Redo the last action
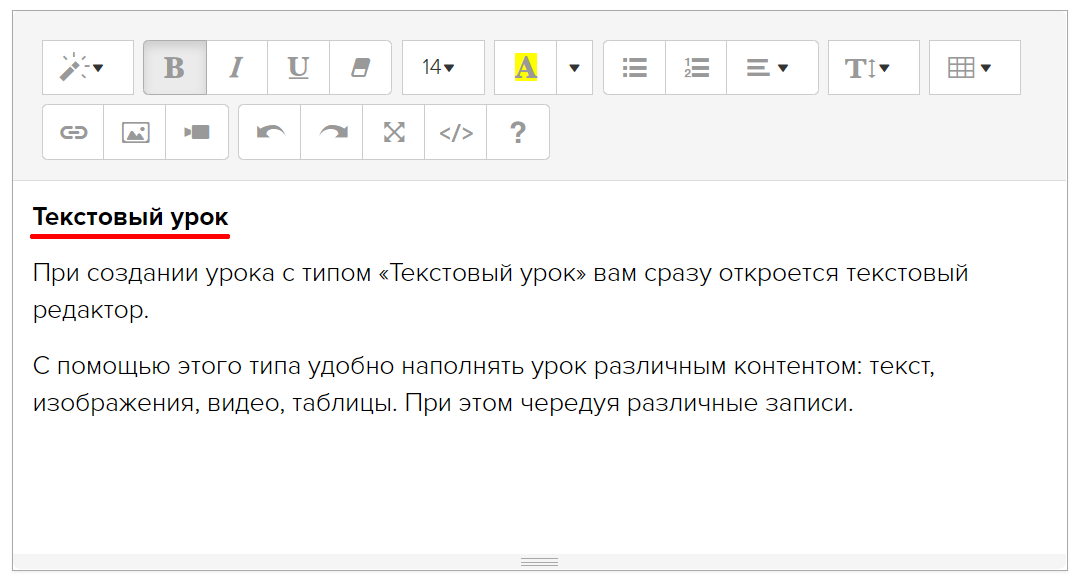This screenshot has height=580, width=1080. 332,132
